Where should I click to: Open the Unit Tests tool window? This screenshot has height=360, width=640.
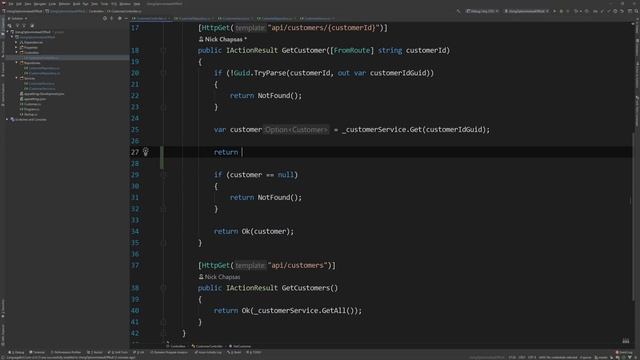click(x=118, y=352)
